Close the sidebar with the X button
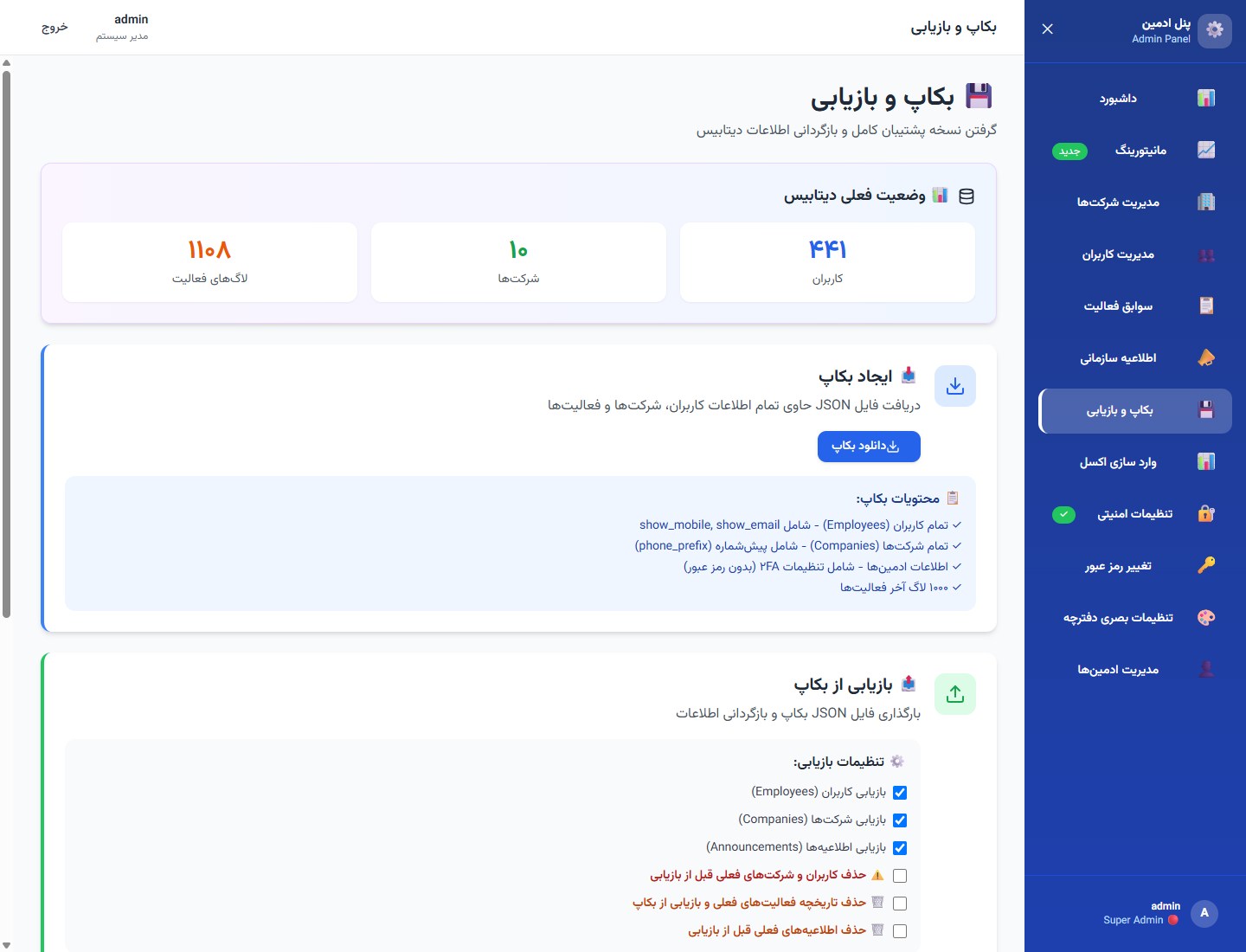Viewport: 1246px width, 952px height. (1048, 29)
